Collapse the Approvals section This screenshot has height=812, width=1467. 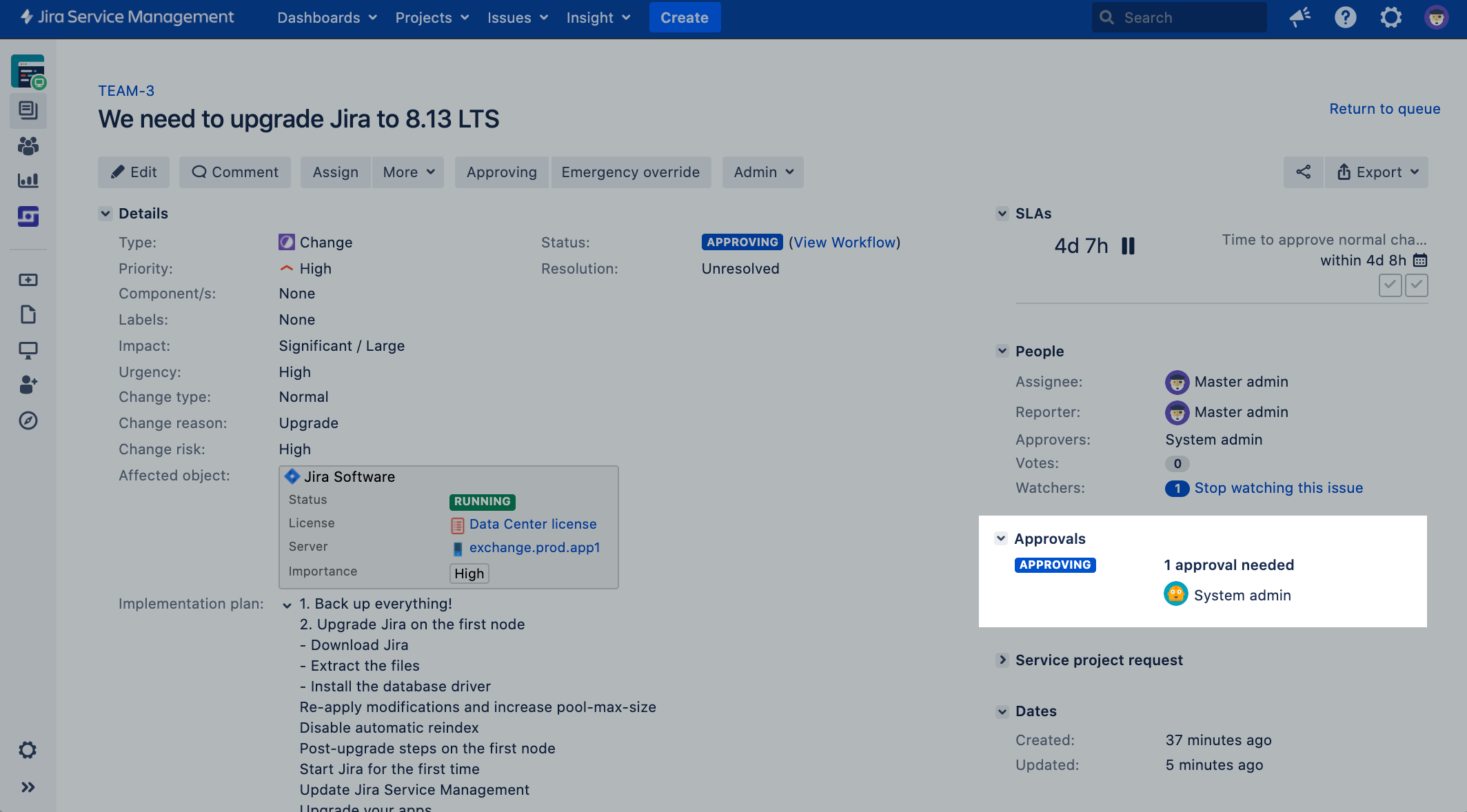point(1001,539)
